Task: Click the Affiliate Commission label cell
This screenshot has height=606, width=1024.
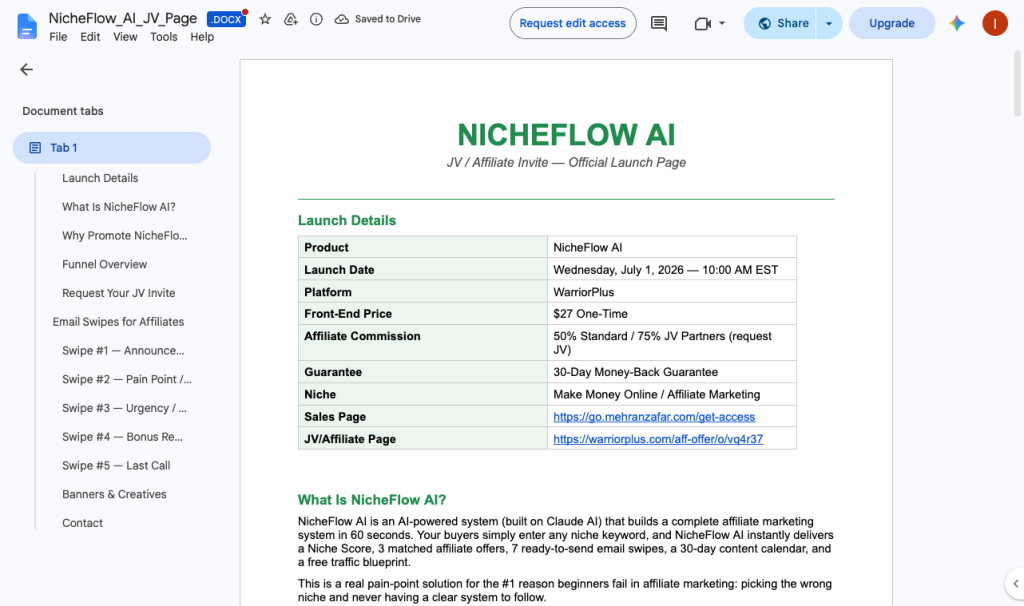Action: tap(423, 342)
